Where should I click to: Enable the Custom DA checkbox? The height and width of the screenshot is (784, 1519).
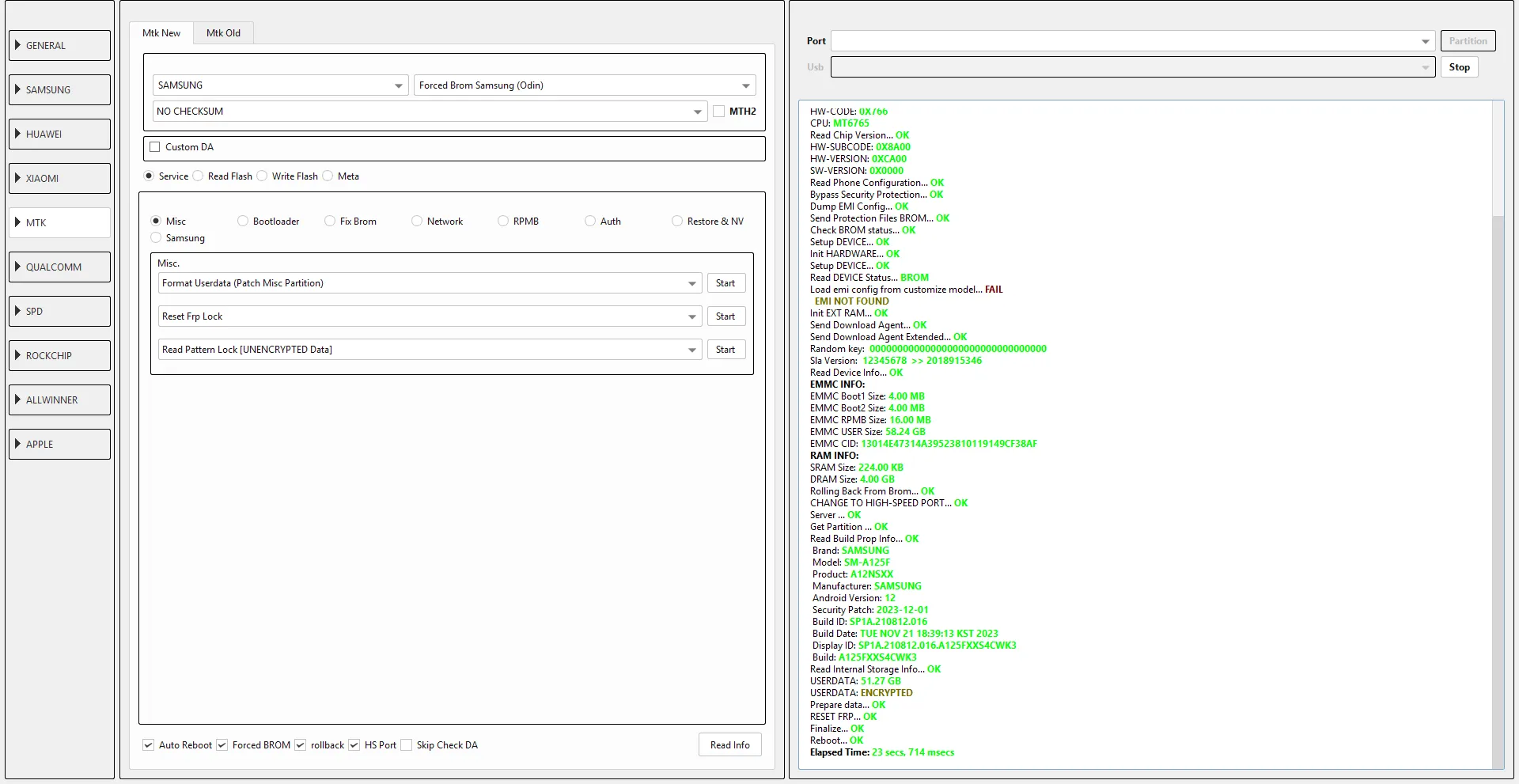155,147
